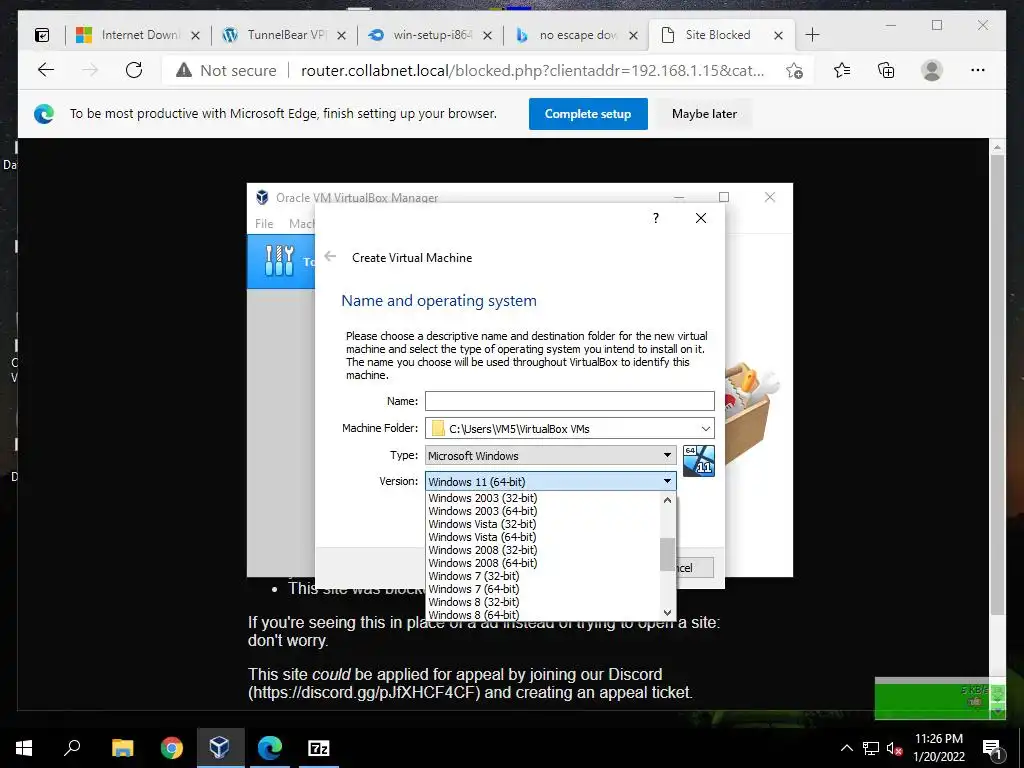Click the help question mark in dialog
The width and height of the screenshot is (1024, 768).
coord(656,218)
